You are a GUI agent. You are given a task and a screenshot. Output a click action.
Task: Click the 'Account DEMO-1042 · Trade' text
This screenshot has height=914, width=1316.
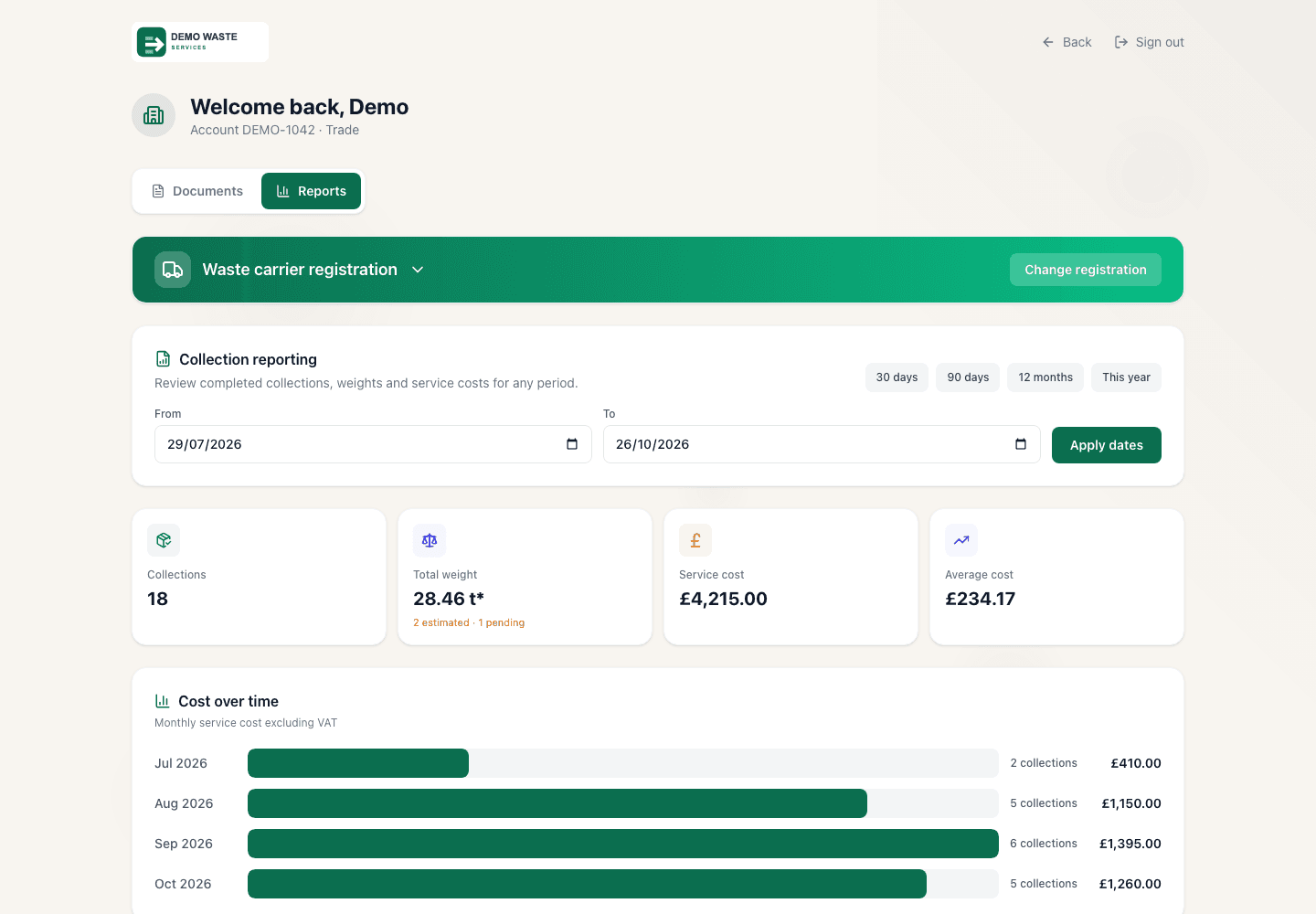pos(274,130)
